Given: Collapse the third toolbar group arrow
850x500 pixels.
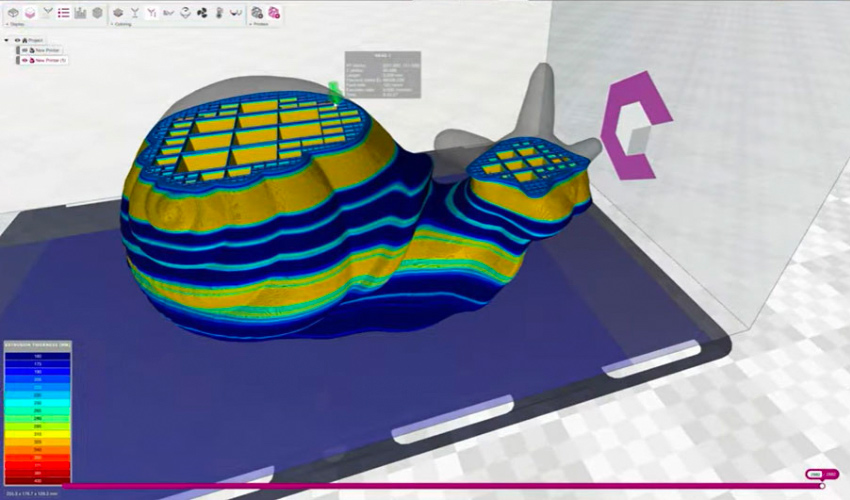Looking at the screenshot, I should 250,24.
